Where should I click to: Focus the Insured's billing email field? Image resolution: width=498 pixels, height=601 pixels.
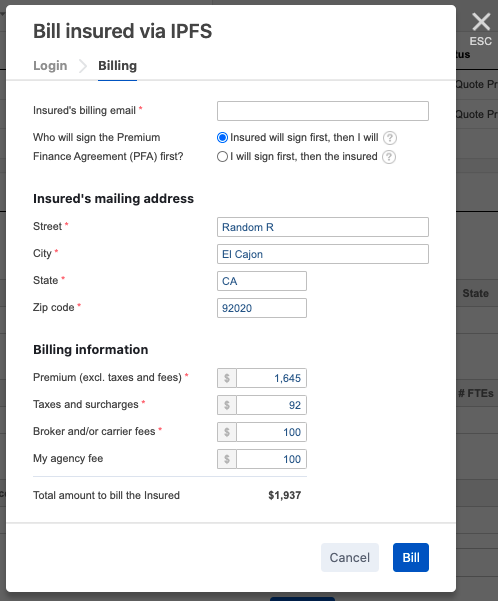point(323,111)
